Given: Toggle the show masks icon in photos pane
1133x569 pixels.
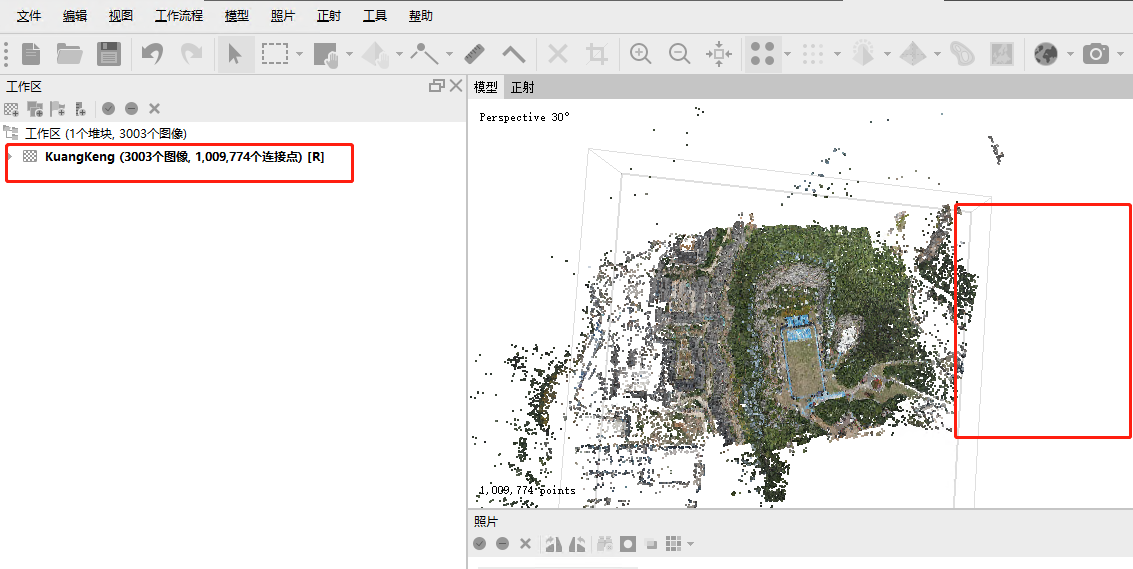Looking at the screenshot, I should click(628, 543).
